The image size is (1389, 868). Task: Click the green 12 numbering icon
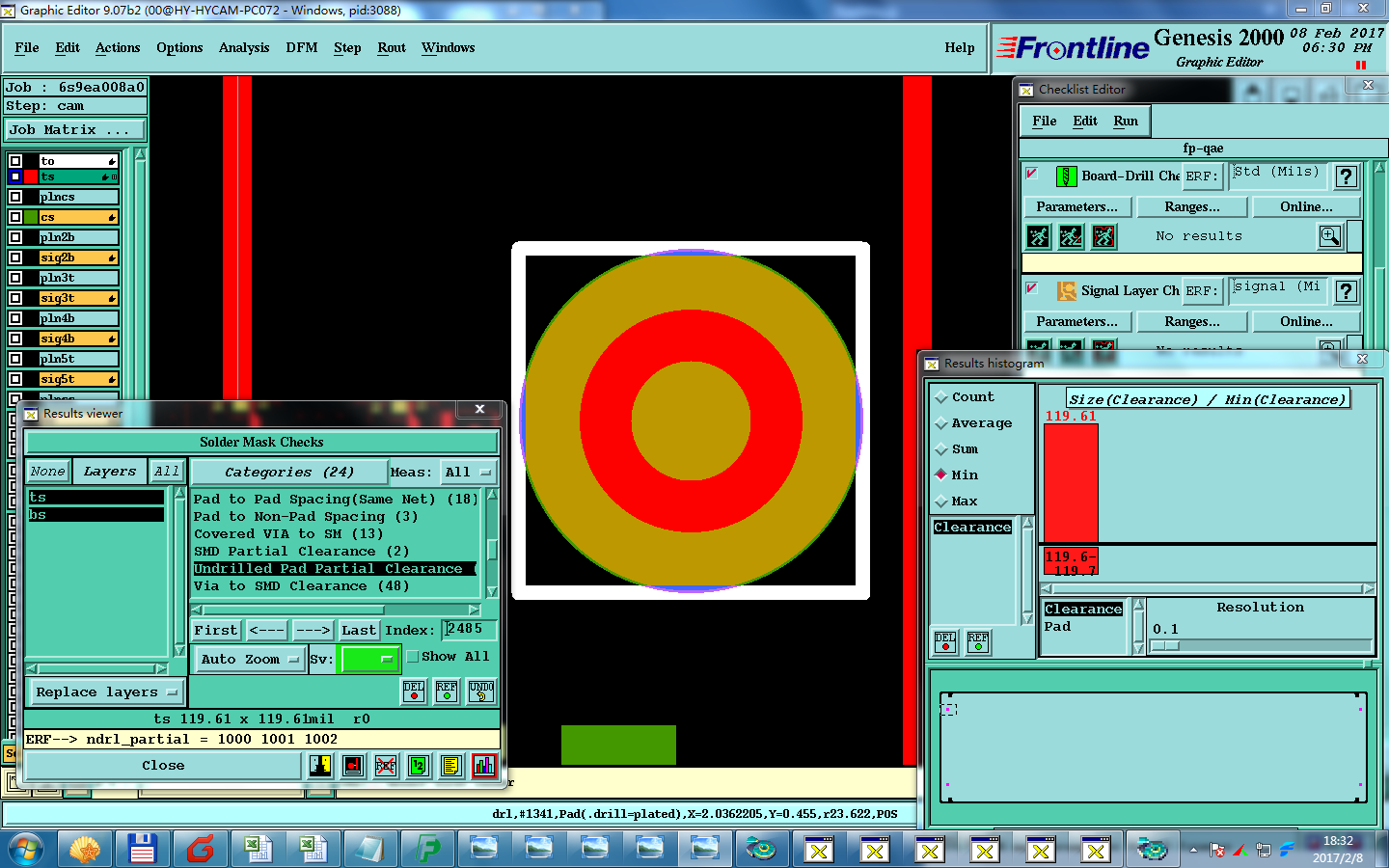pyautogui.click(x=418, y=766)
